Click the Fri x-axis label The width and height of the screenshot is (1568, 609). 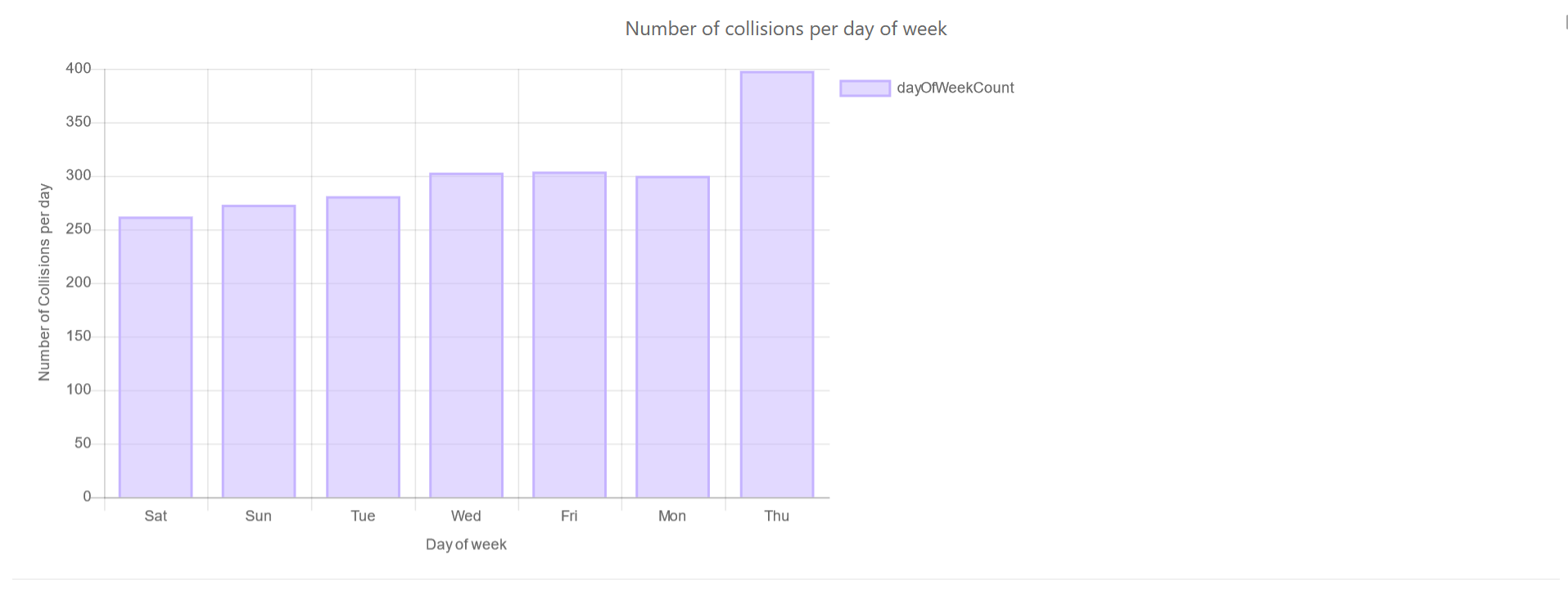pyautogui.click(x=569, y=516)
